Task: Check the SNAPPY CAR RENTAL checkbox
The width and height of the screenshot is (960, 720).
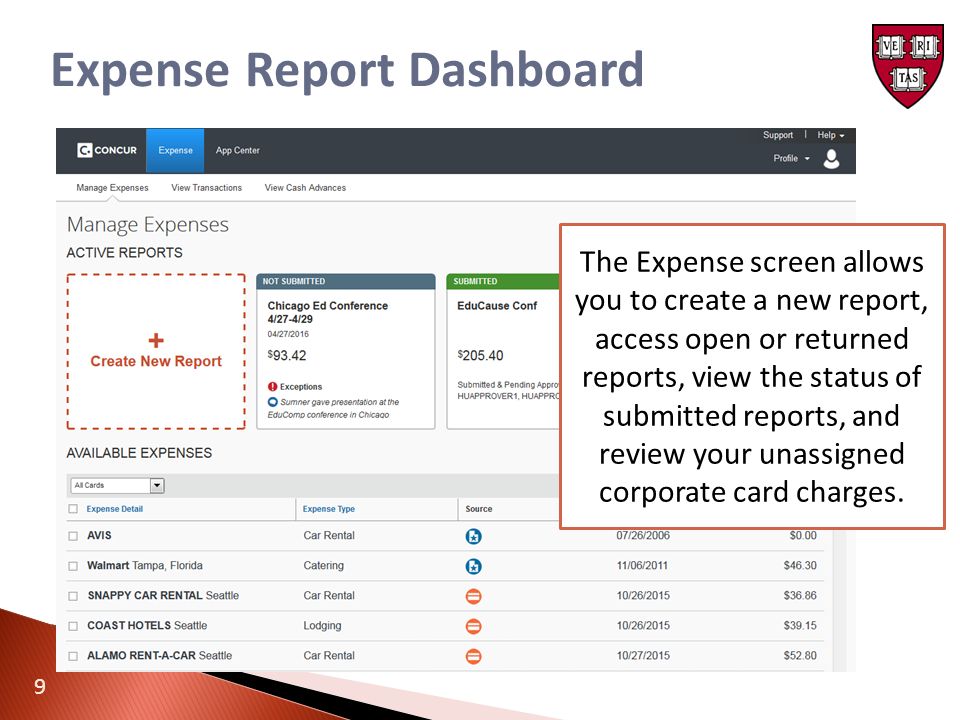Action: point(73,596)
